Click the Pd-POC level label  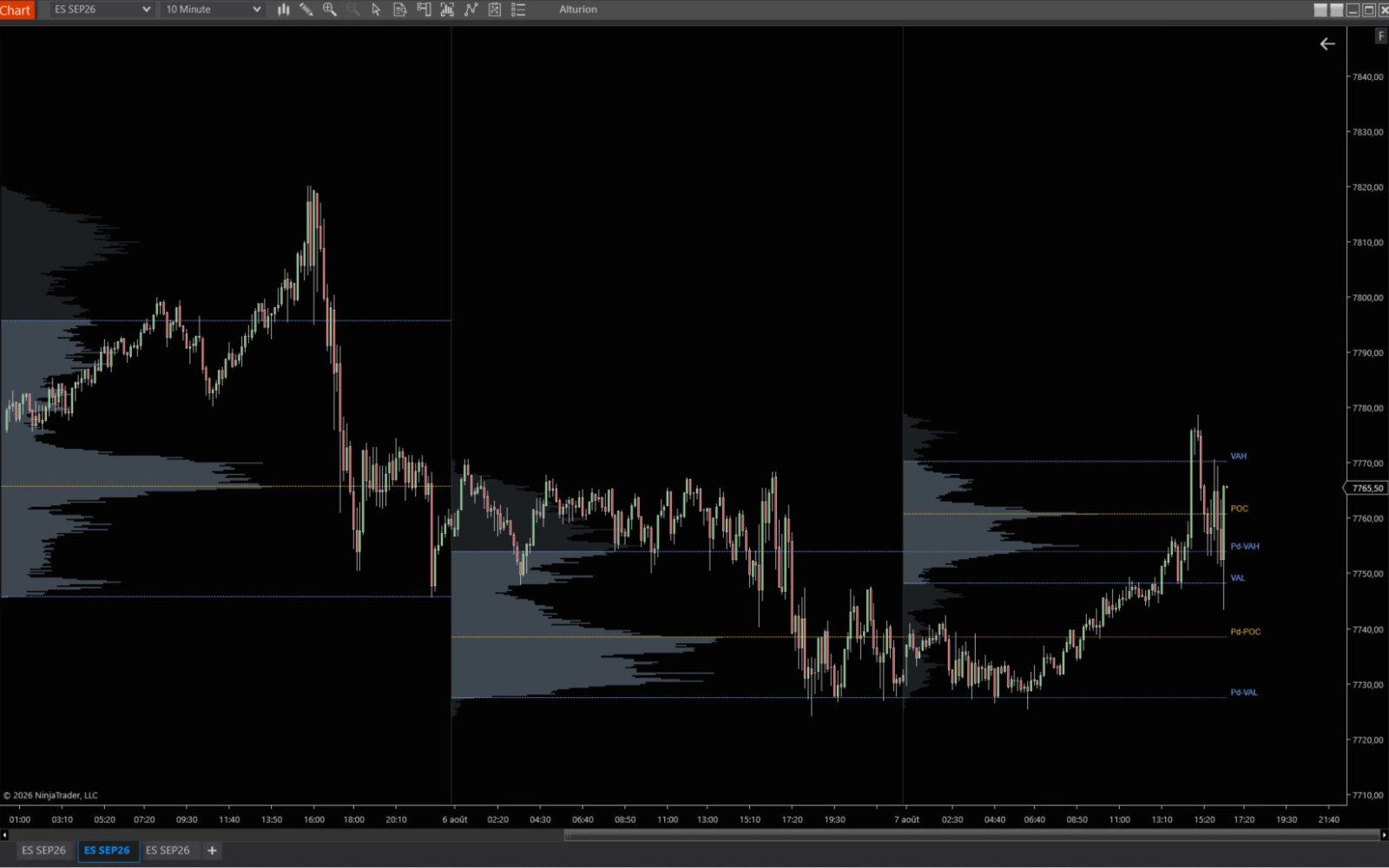point(1245,632)
